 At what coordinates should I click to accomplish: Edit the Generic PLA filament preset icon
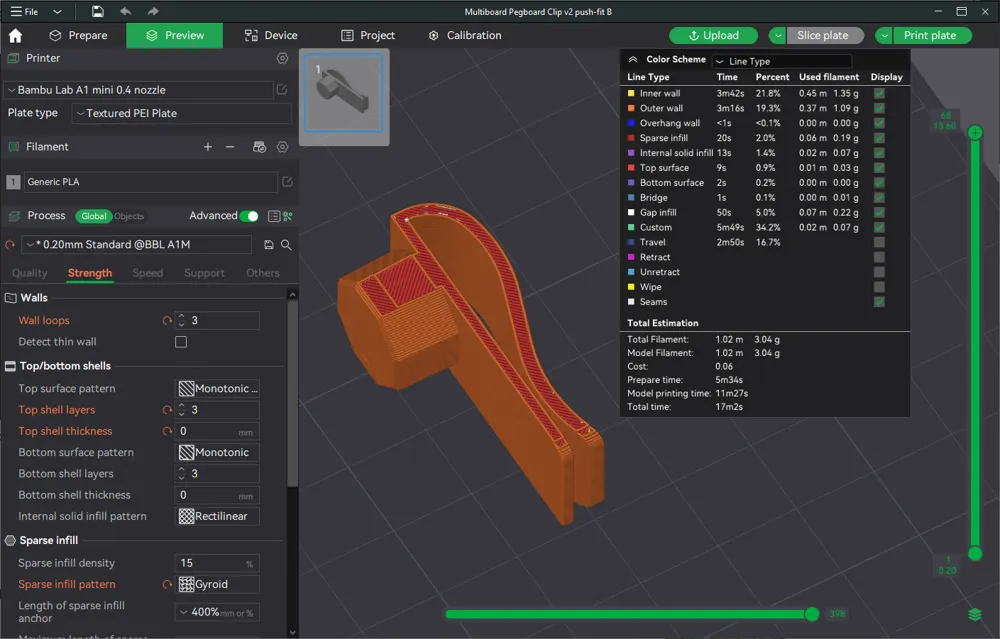tap(288, 182)
